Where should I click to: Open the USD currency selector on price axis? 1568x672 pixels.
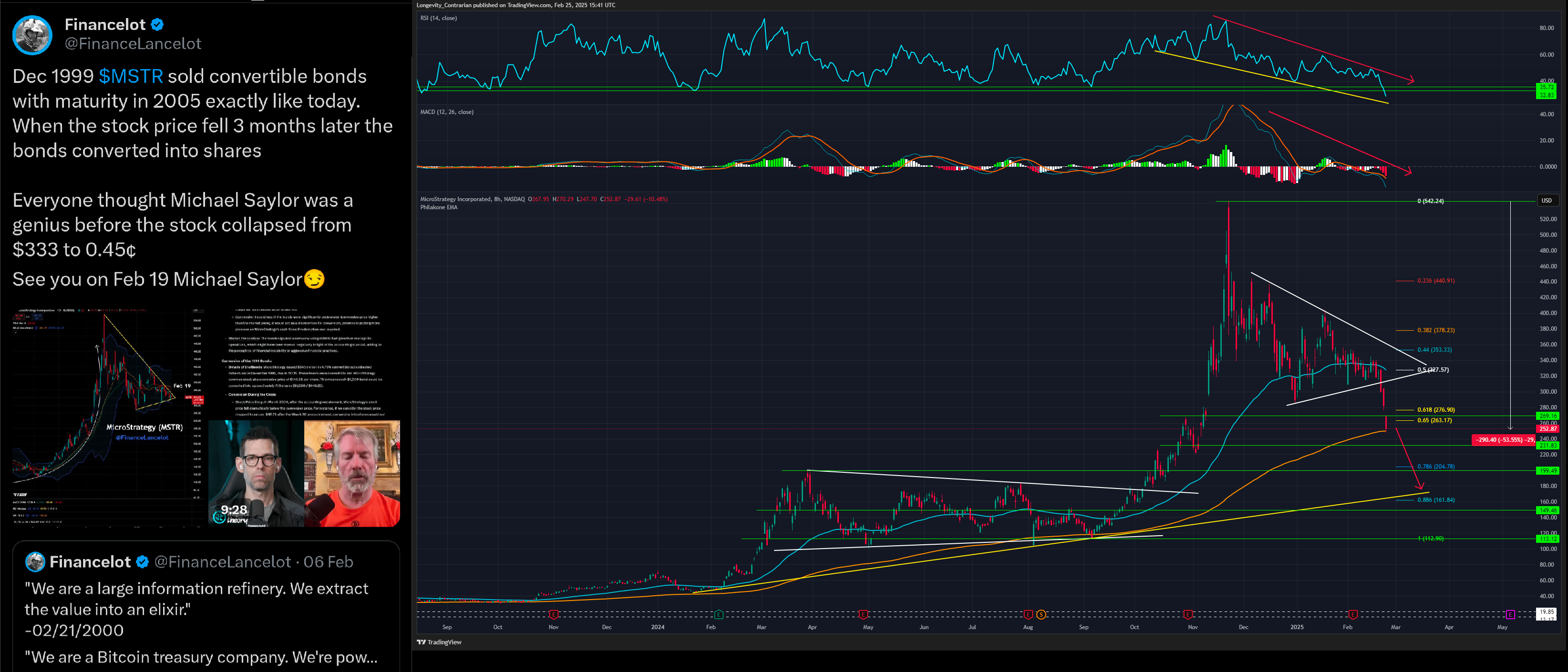point(1546,201)
